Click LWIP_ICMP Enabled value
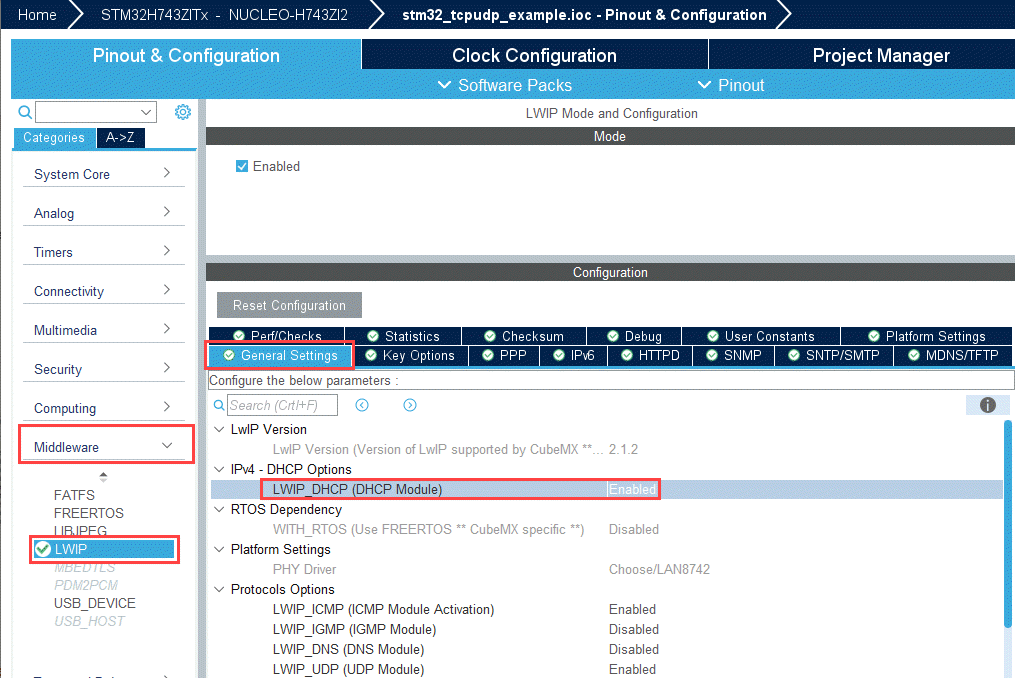 632,609
